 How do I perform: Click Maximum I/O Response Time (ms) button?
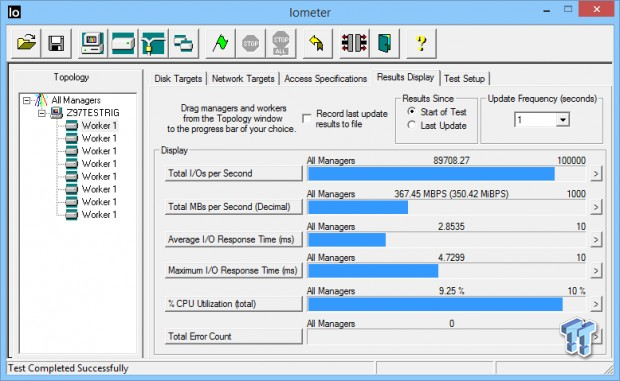[233, 271]
